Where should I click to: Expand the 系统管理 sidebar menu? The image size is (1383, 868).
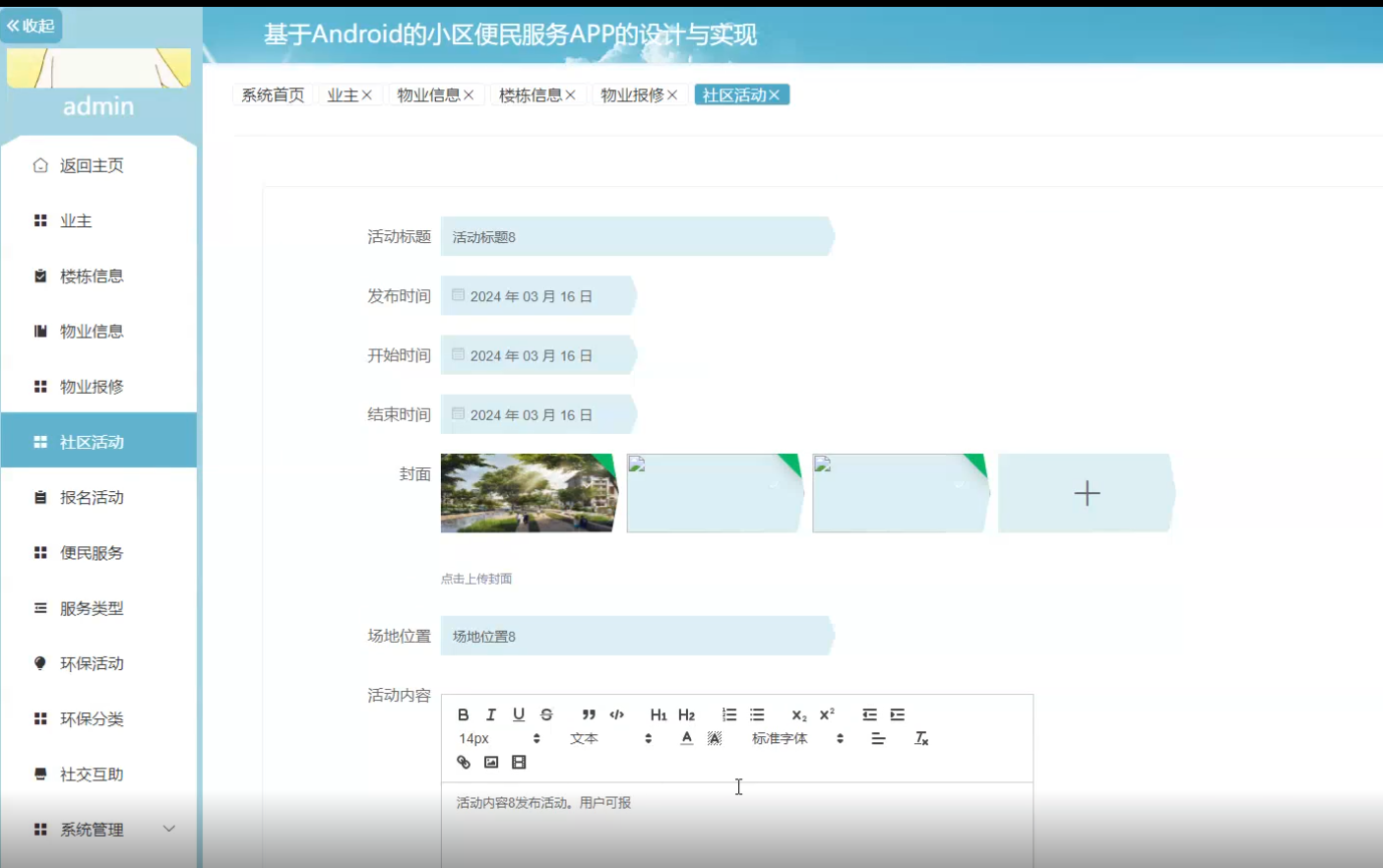tap(98, 830)
